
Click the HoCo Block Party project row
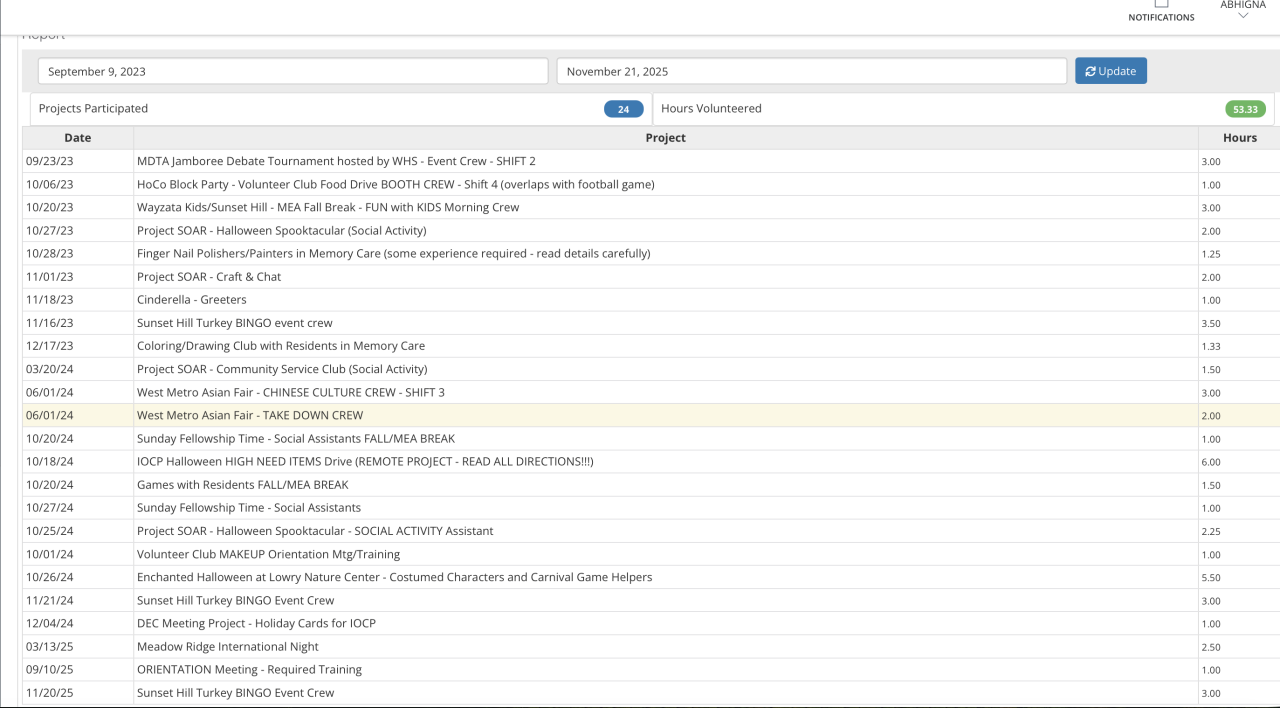click(x=395, y=184)
